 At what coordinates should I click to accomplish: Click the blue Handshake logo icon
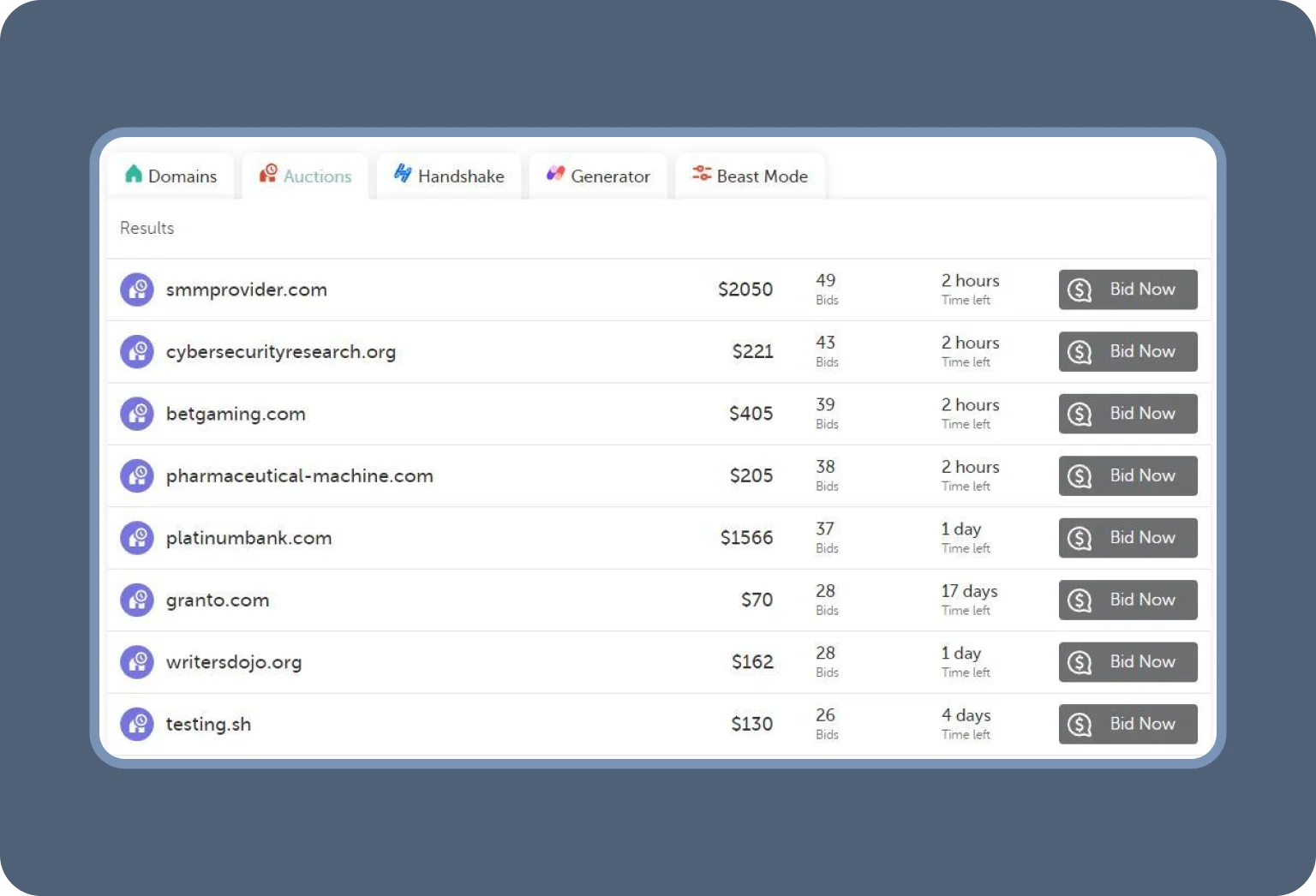click(403, 174)
